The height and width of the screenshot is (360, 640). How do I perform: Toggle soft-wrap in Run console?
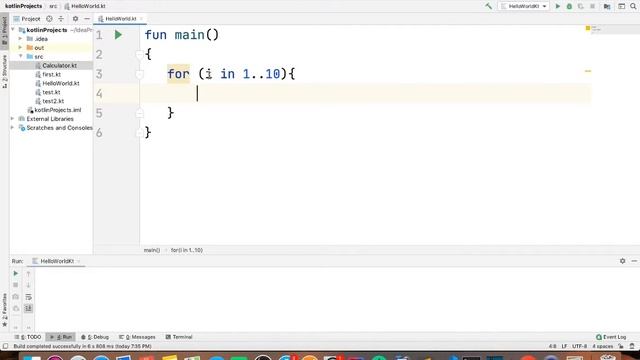[28, 297]
